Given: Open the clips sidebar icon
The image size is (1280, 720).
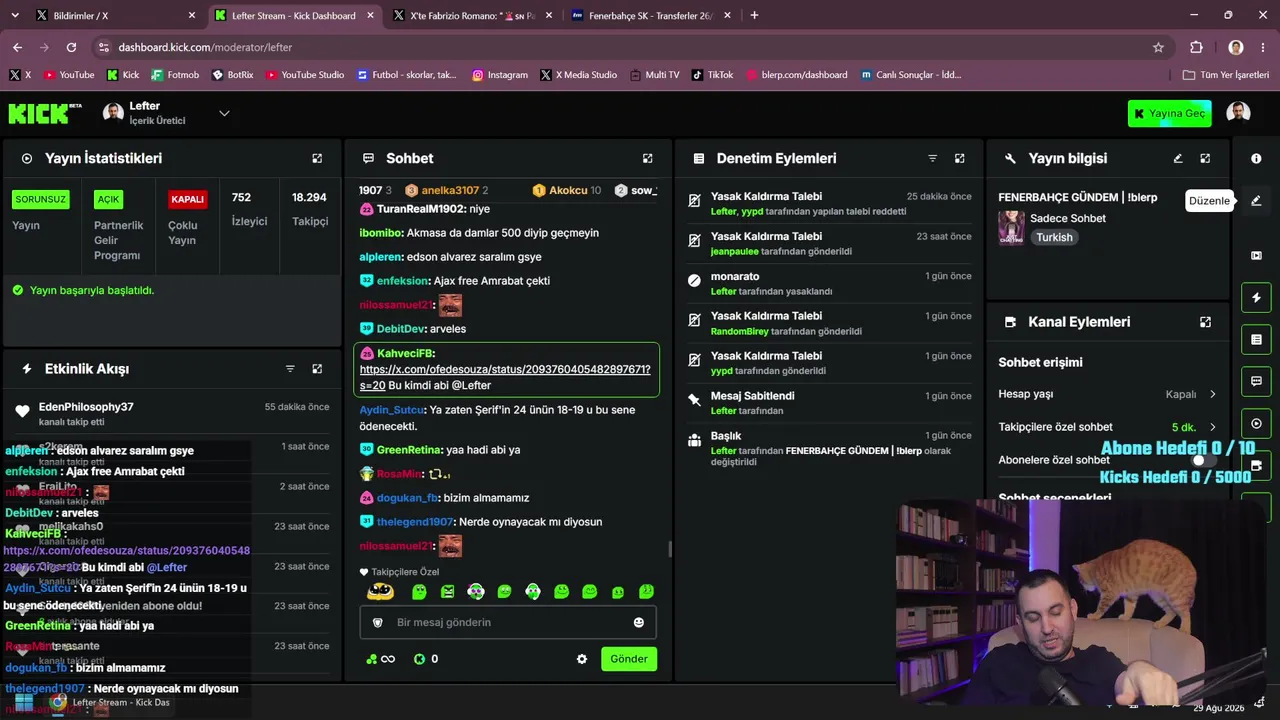Looking at the screenshot, I should [1256, 256].
